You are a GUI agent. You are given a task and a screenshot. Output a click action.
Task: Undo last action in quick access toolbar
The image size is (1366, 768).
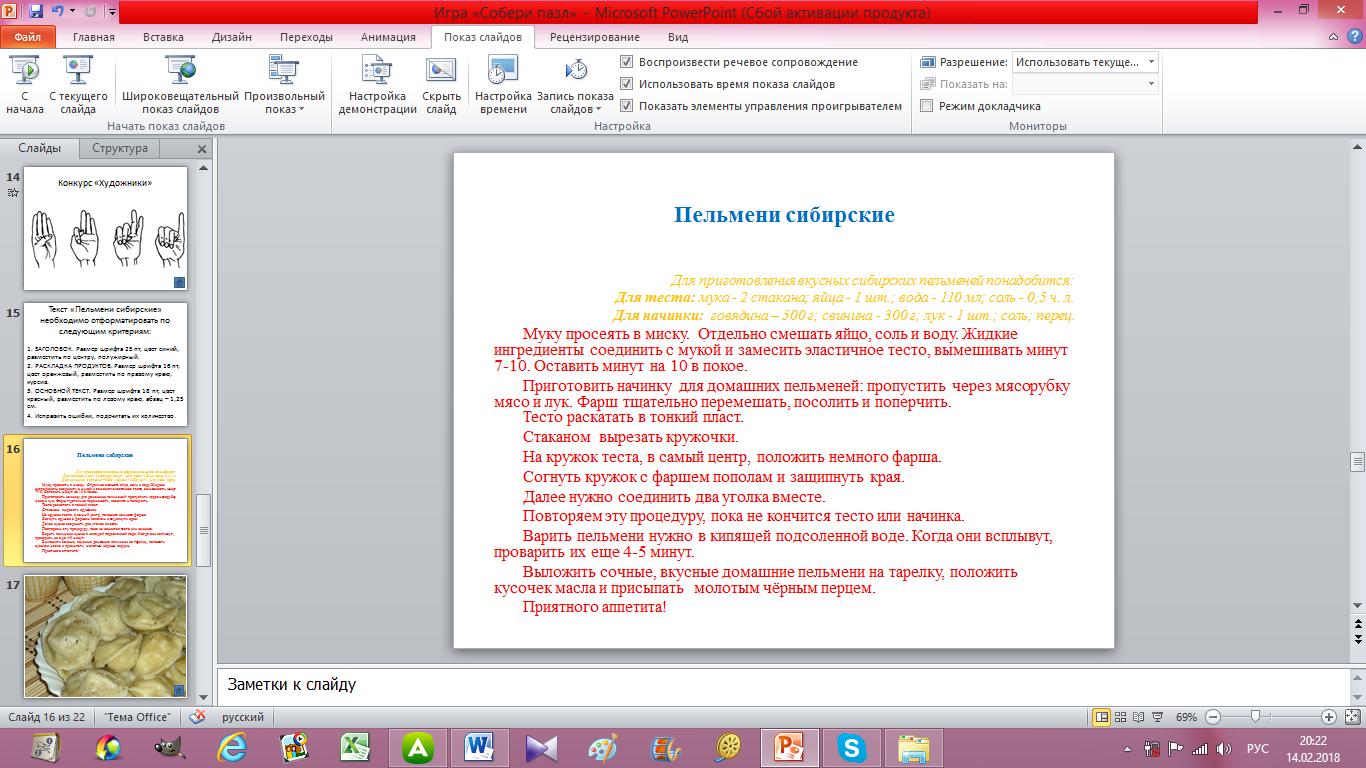(58, 13)
